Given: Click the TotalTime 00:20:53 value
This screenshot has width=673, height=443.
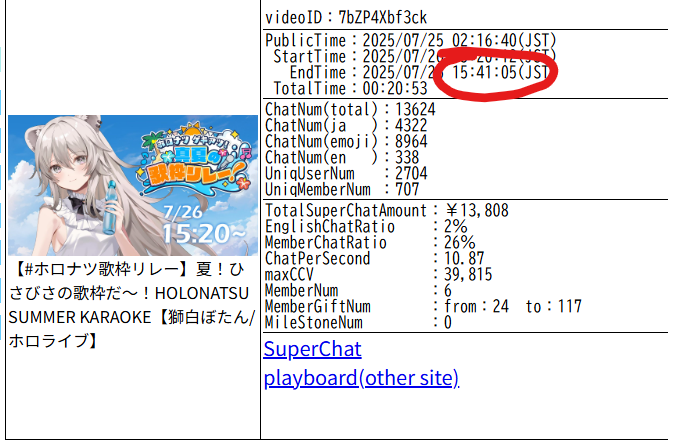Looking at the screenshot, I should tap(395, 88).
